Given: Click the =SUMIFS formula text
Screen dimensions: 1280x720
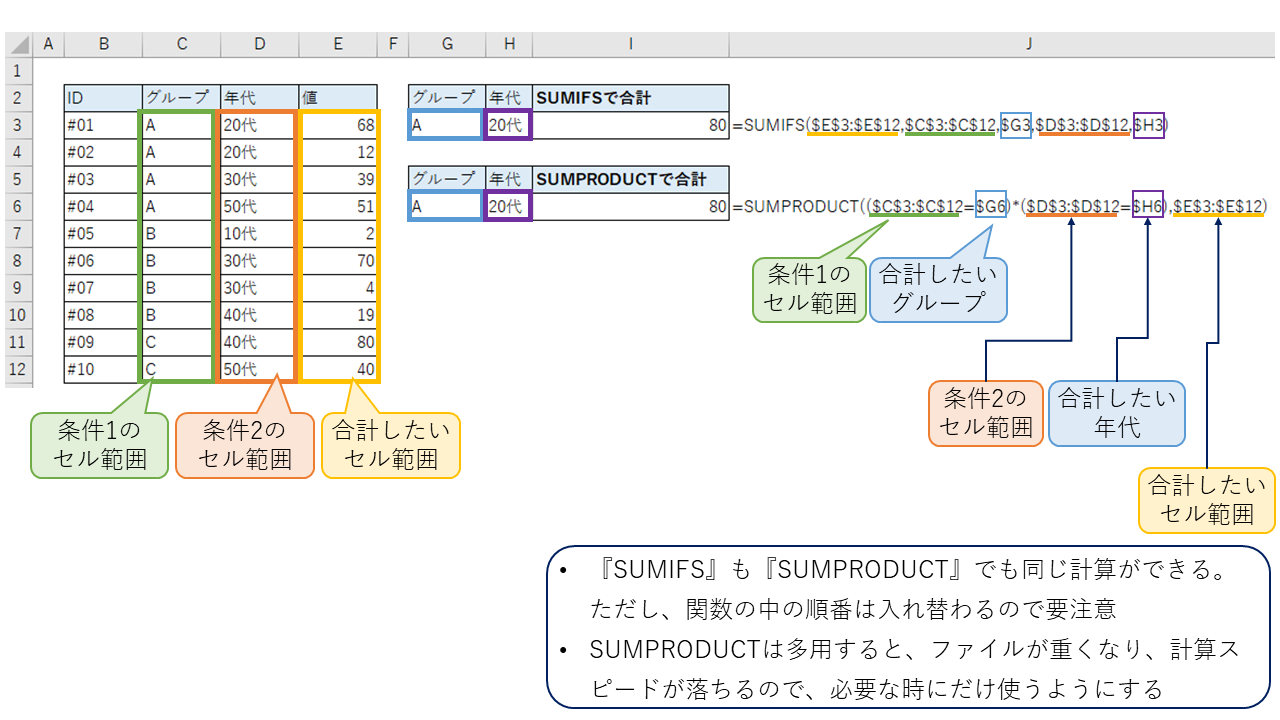Looking at the screenshot, I should click(950, 125).
